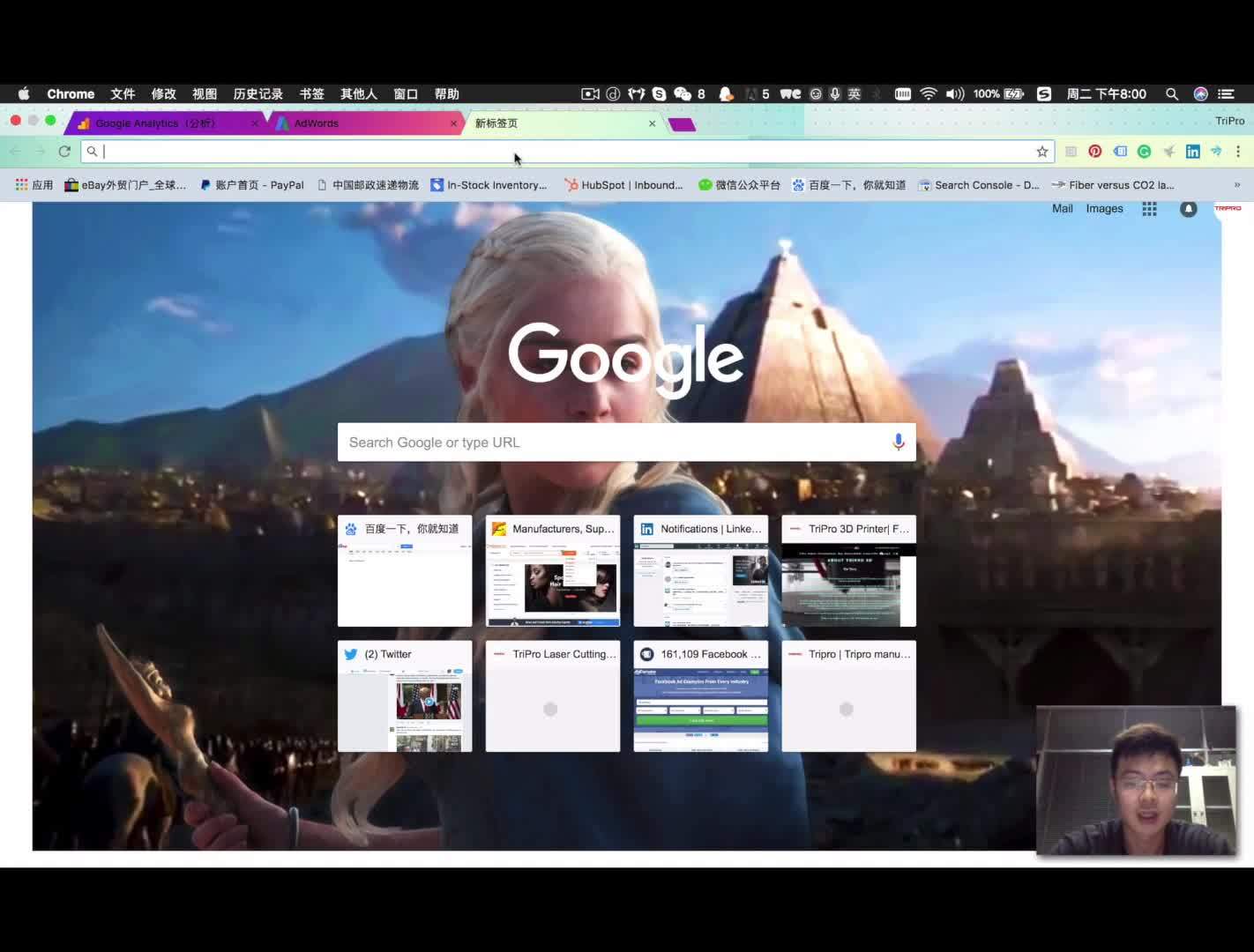Open the LinkedIn extension icon
1254x952 pixels.
(1192, 152)
